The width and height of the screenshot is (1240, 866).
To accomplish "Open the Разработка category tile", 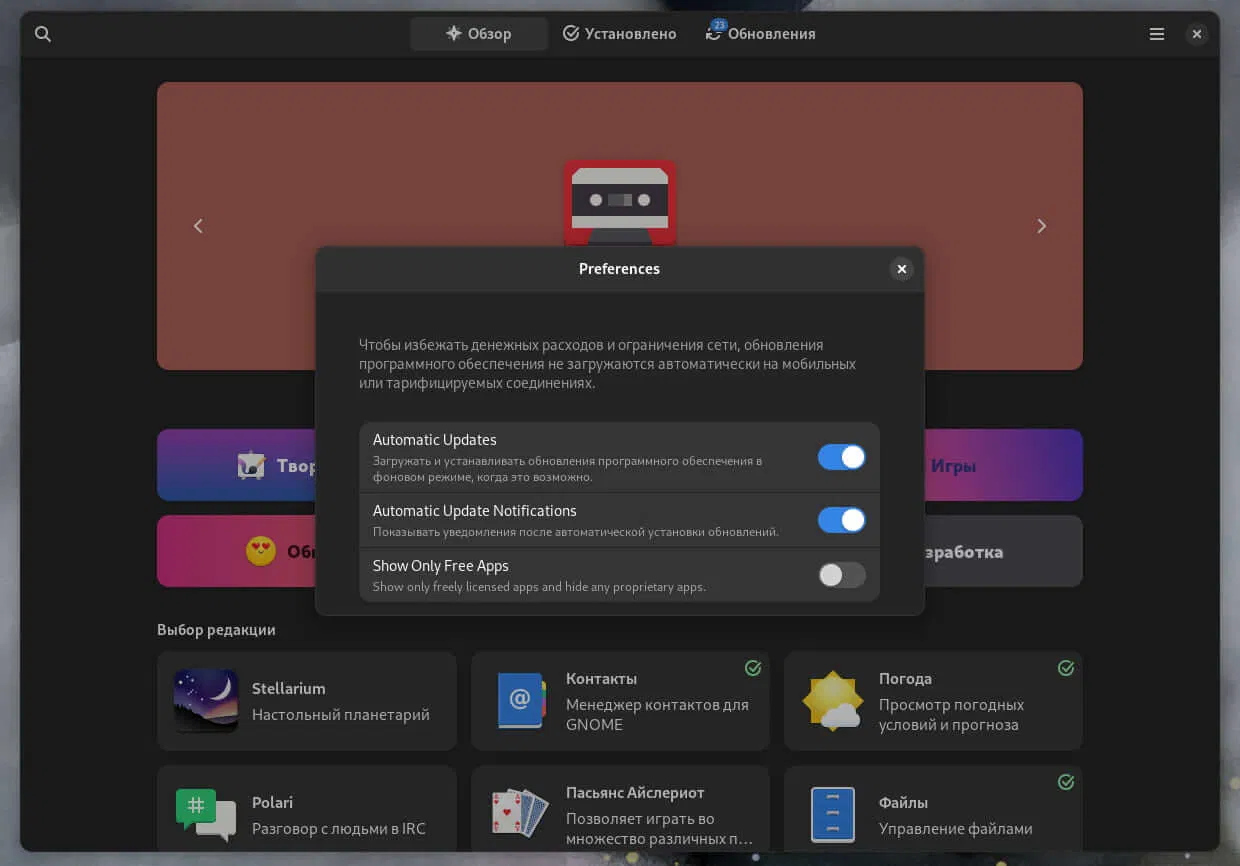I will click(x=1003, y=551).
